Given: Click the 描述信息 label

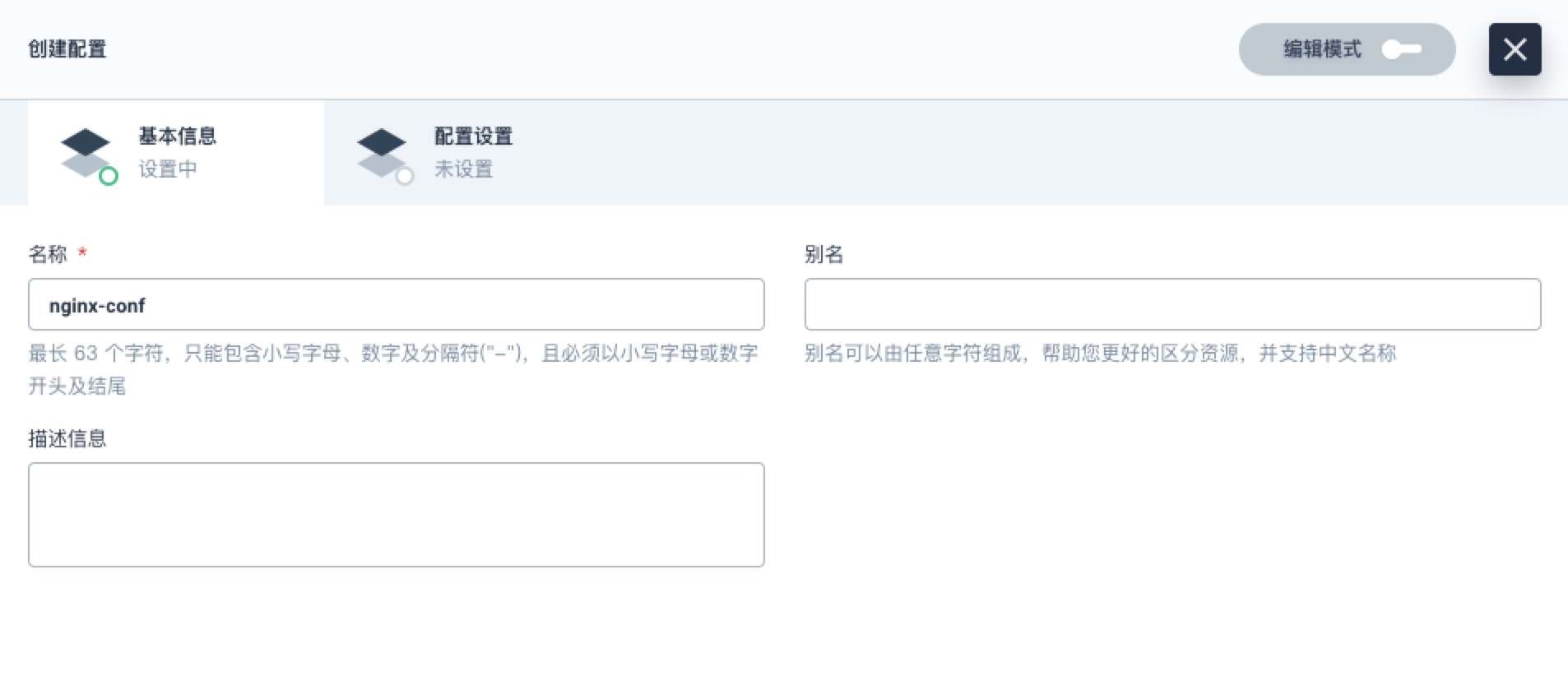Looking at the screenshot, I should click(67, 438).
